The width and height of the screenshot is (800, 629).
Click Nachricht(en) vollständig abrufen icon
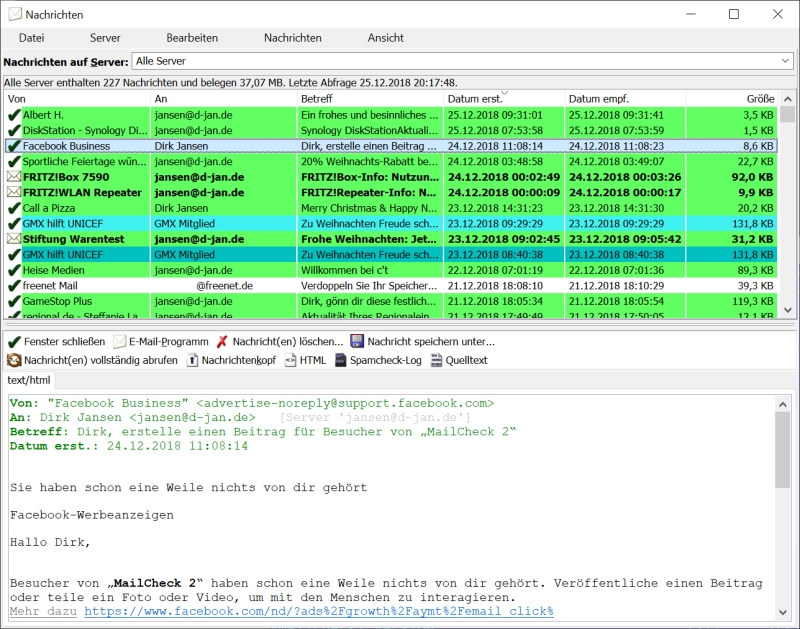point(14,361)
